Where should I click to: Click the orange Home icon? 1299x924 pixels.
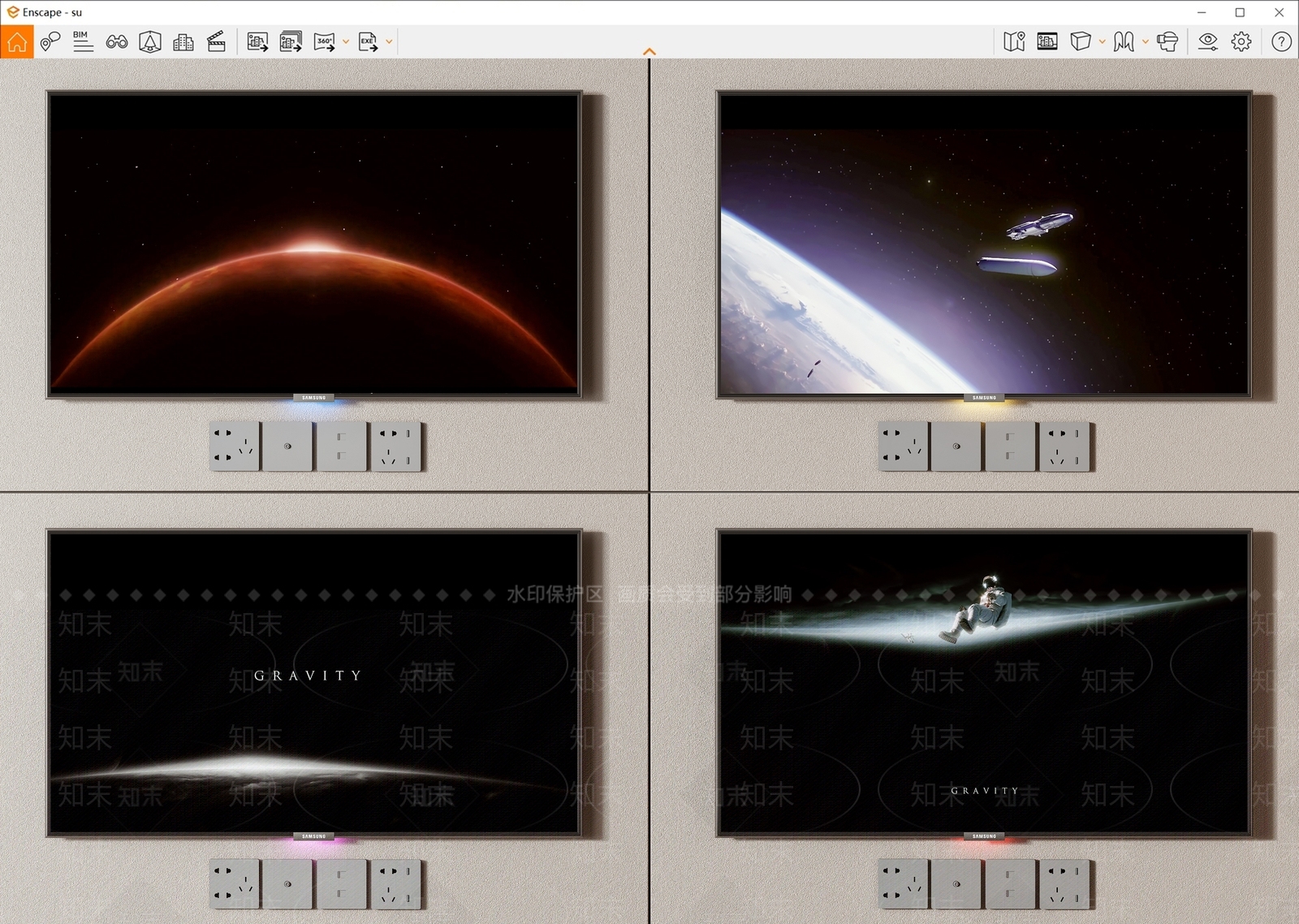pos(17,41)
